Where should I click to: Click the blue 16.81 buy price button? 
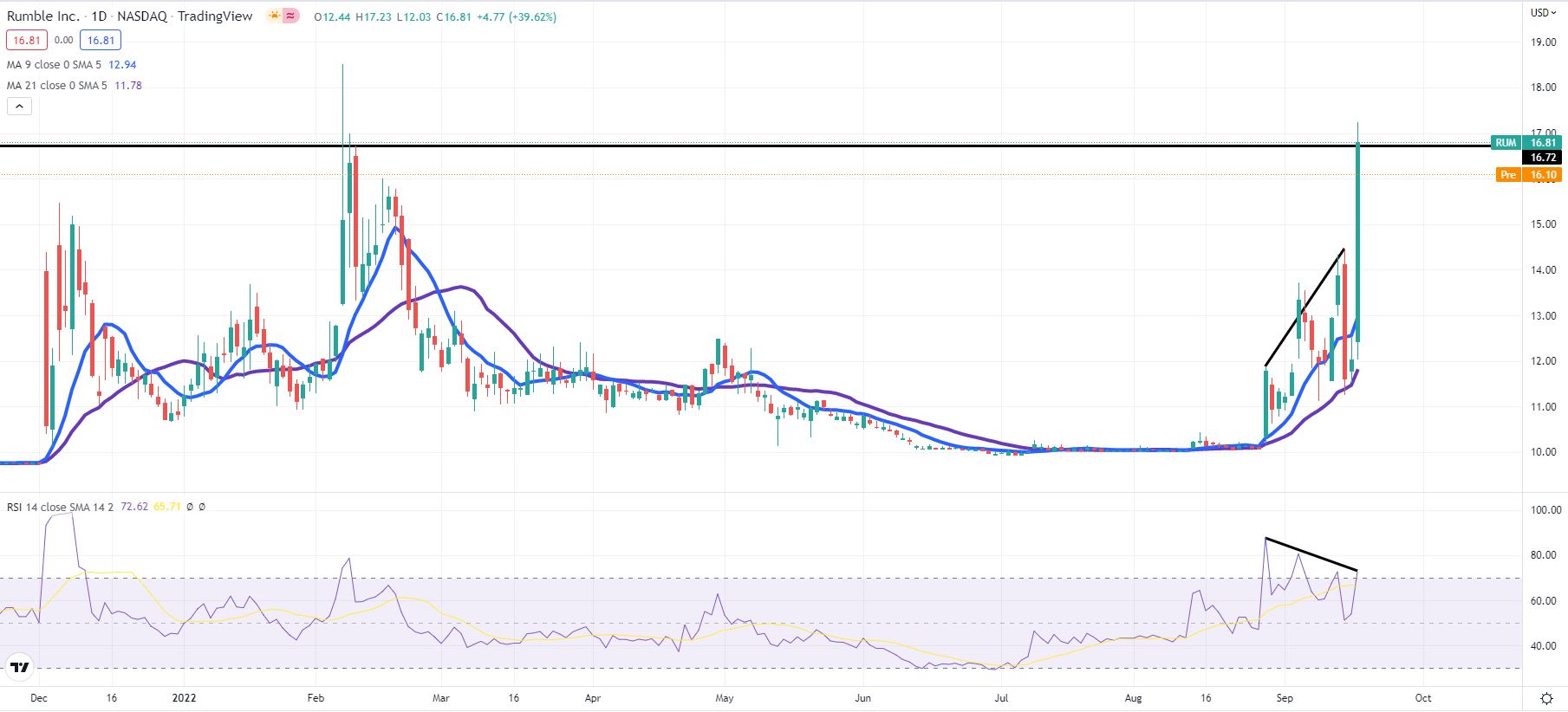101,40
